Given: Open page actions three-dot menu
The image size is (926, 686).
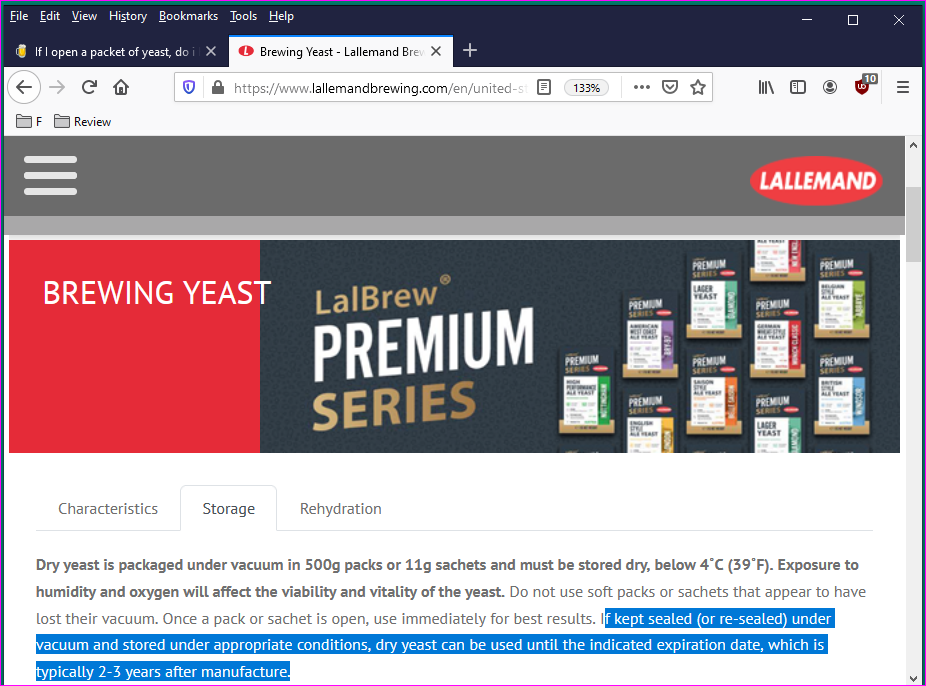Looking at the screenshot, I should coord(641,87).
